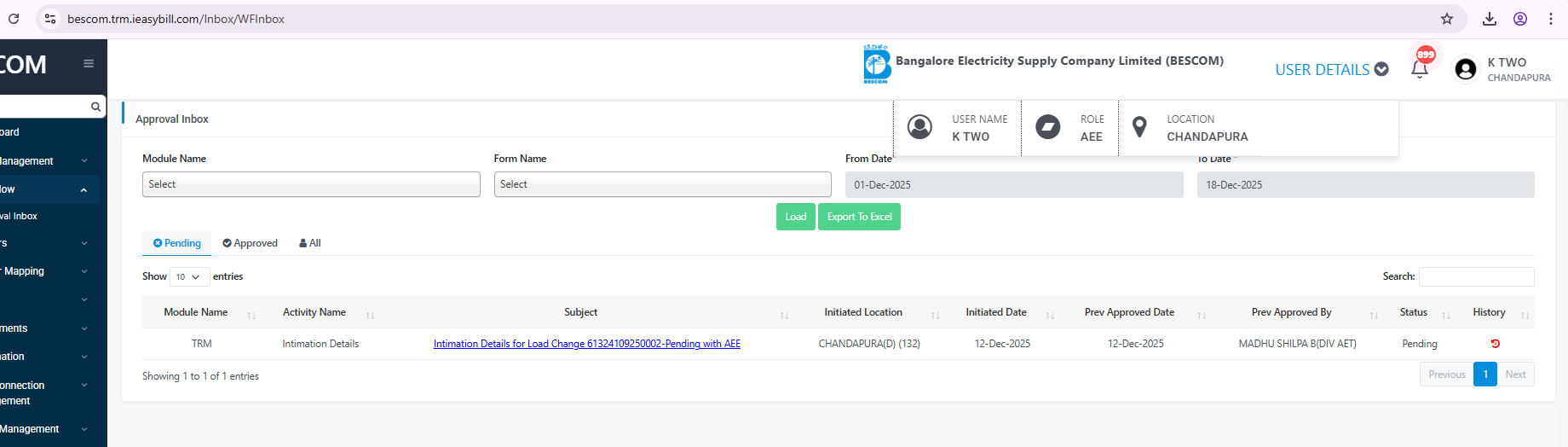
Task: Open browser downloads icon
Action: point(1490,19)
